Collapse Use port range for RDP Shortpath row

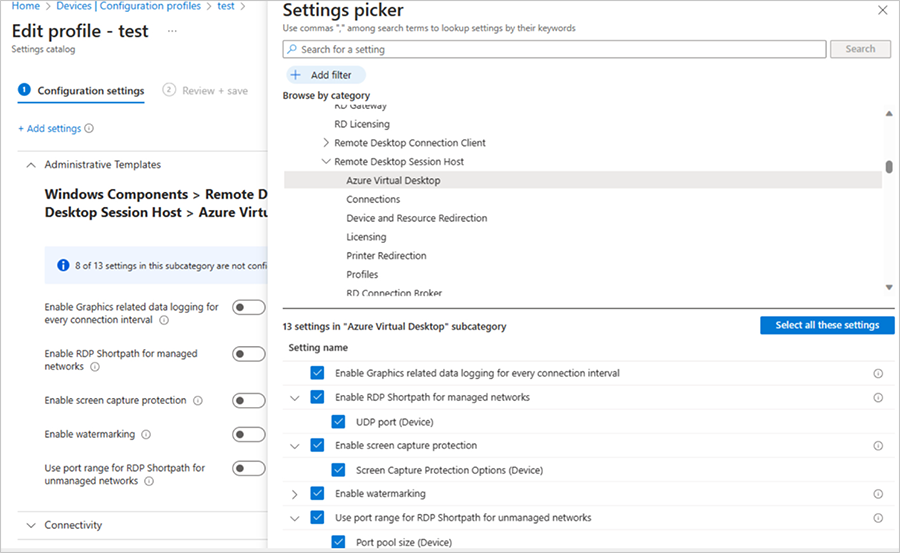[x=294, y=519]
